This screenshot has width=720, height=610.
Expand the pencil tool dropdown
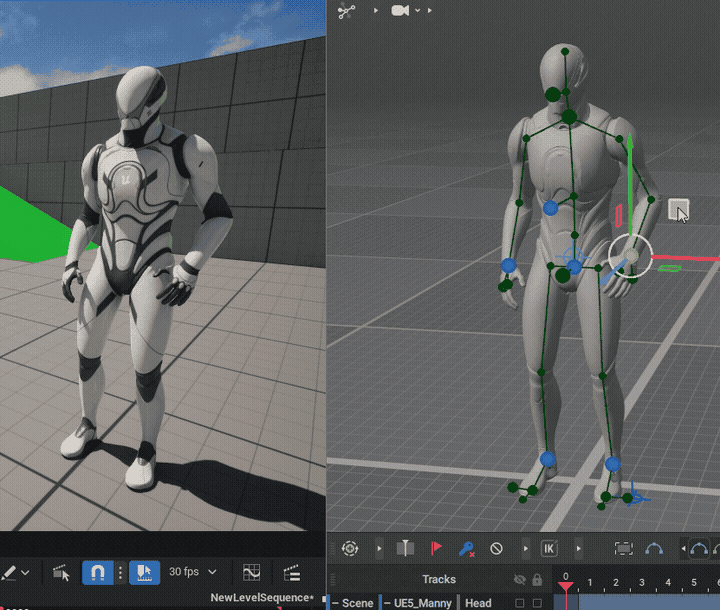click(x=25, y=573)
